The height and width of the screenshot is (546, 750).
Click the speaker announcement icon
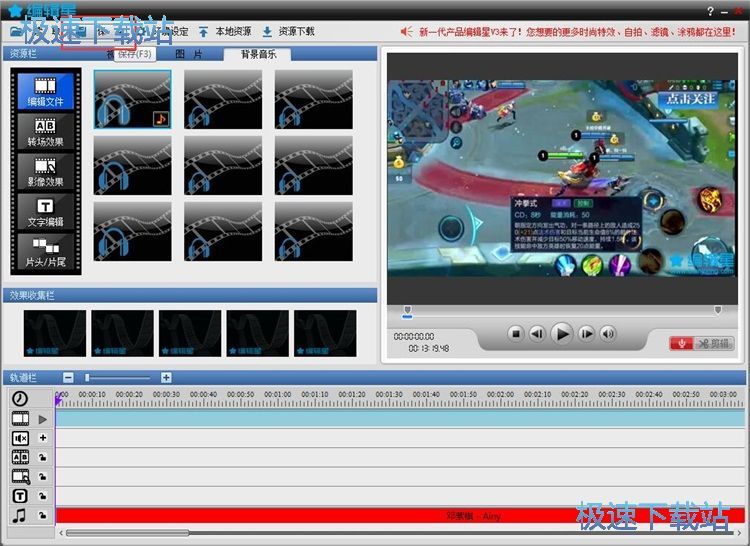click(x=406, y=32)
